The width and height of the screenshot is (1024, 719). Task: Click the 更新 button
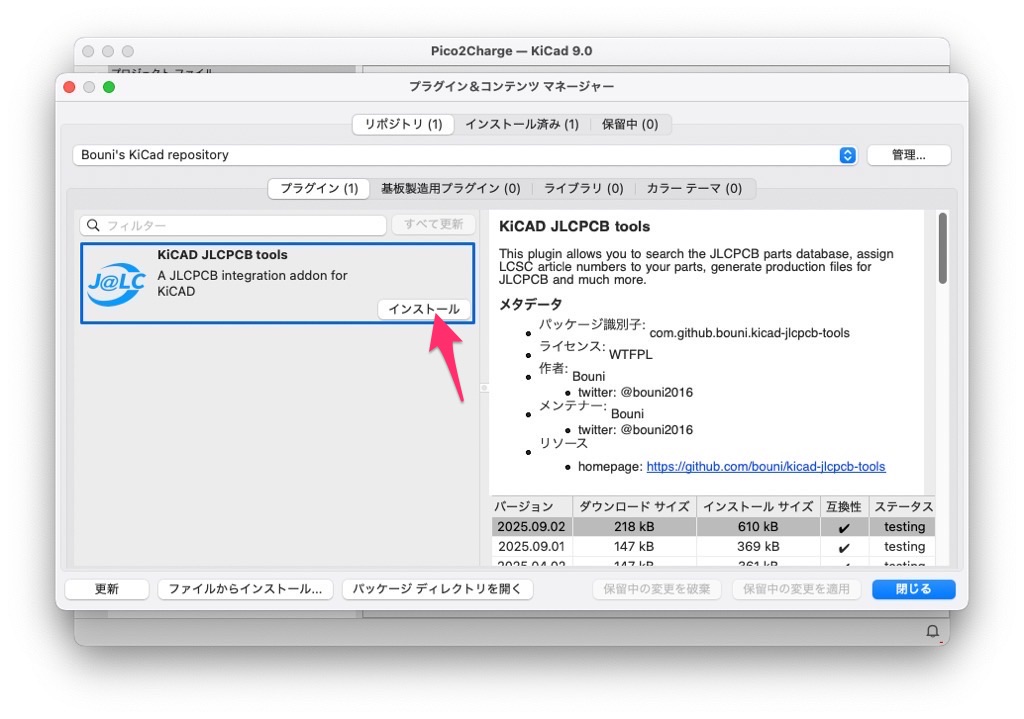107,589
